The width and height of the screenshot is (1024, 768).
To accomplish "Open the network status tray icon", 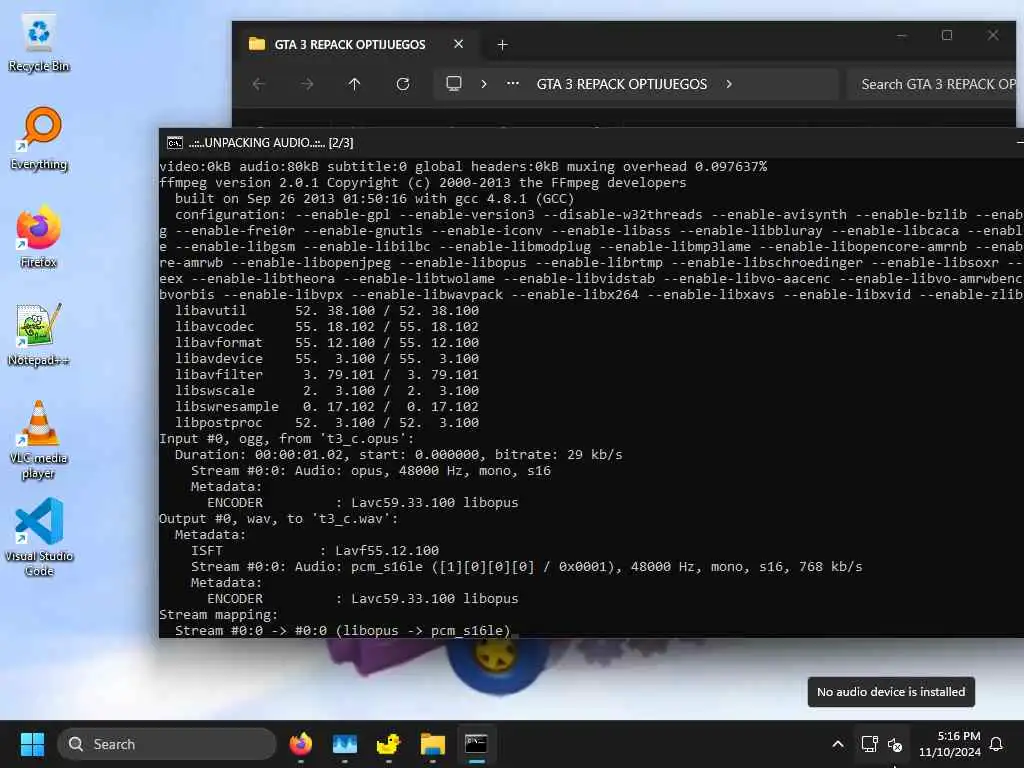I will click(x=869, y=744).
